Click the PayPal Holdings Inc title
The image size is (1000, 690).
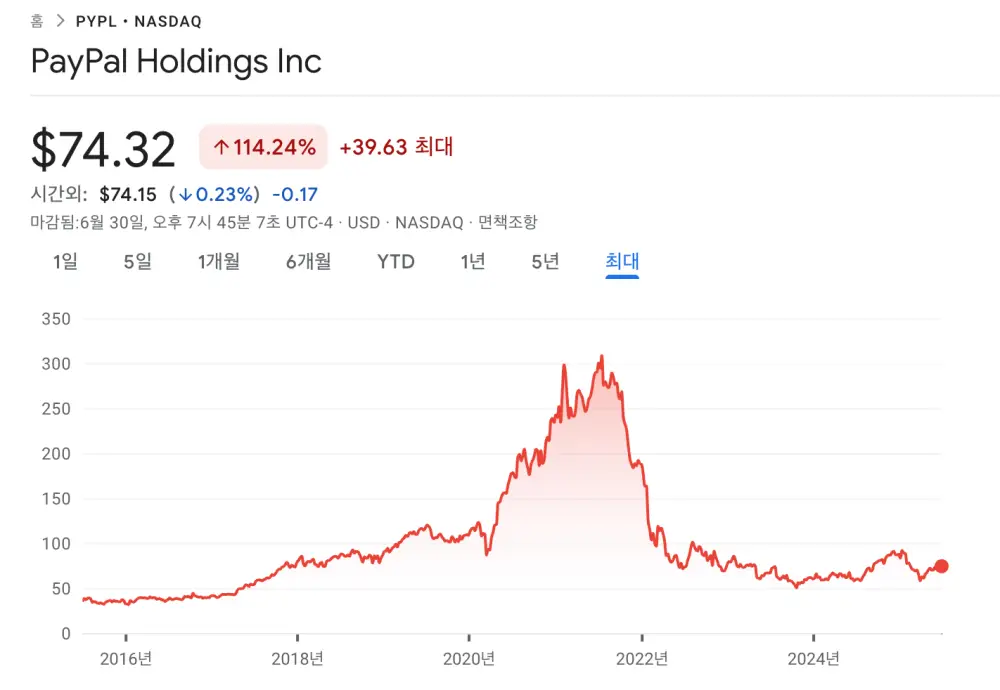tap(176, 61)
